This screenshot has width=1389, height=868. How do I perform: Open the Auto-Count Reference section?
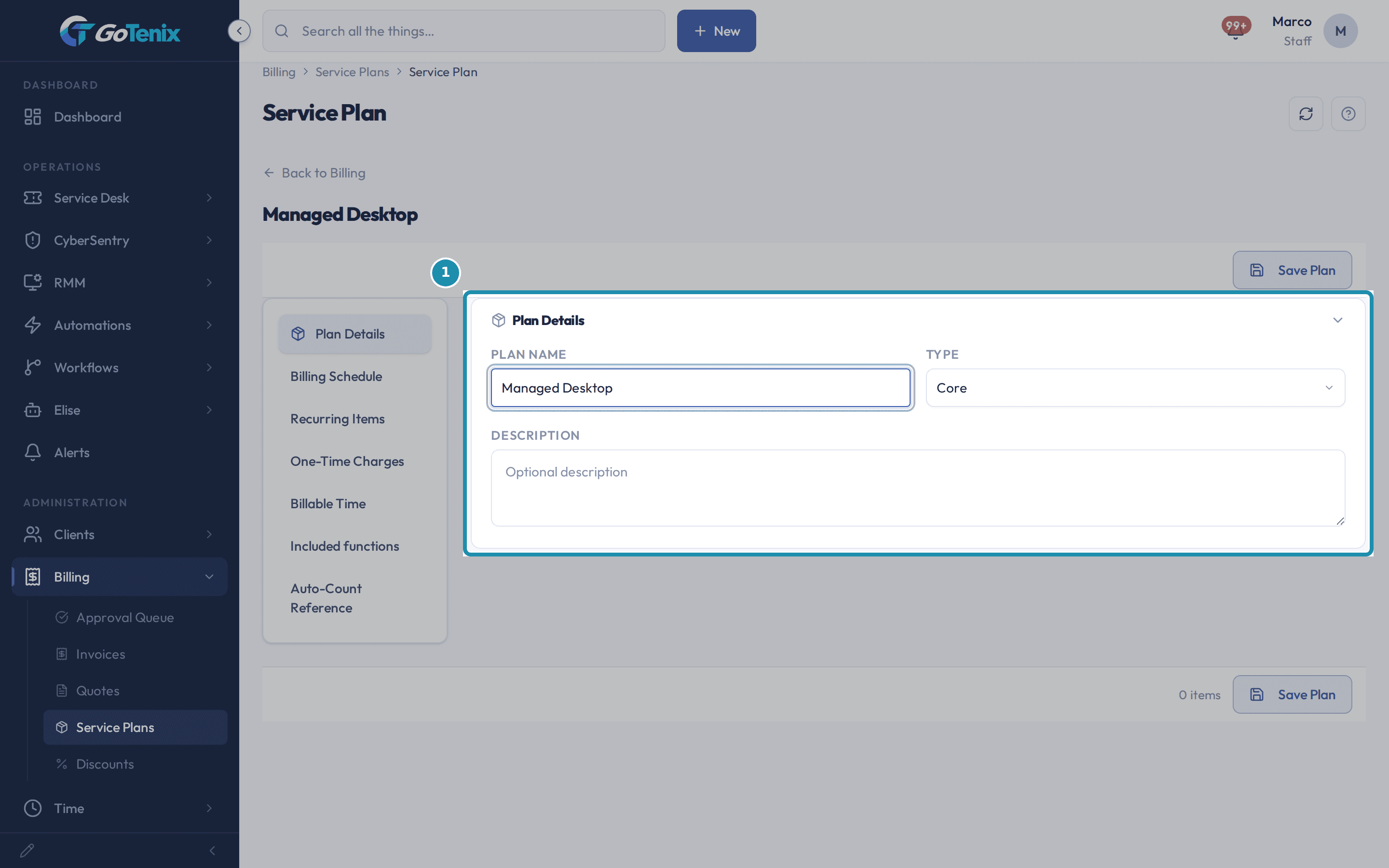354,598
